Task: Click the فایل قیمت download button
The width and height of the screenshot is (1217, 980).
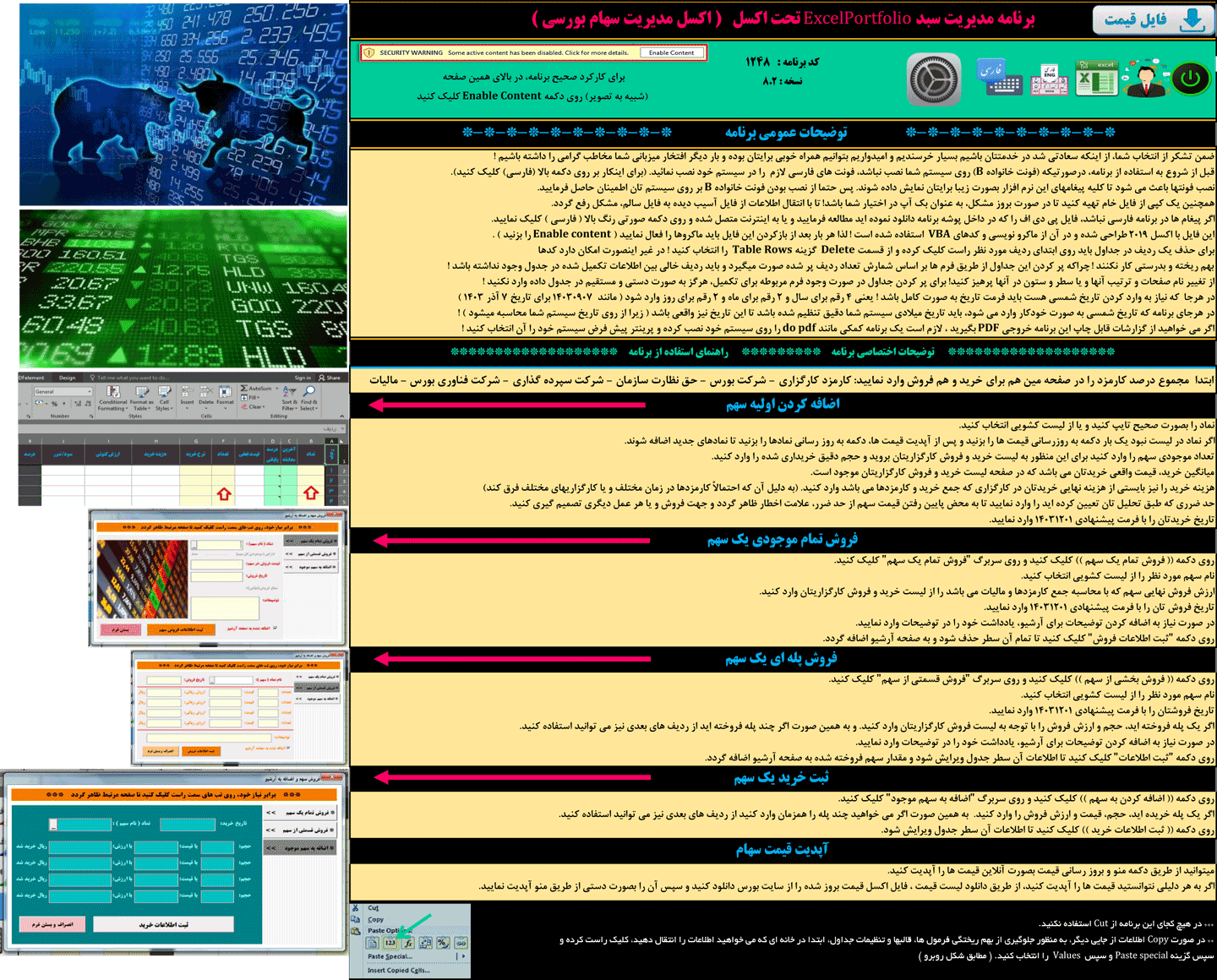Action: [1154, 20]
